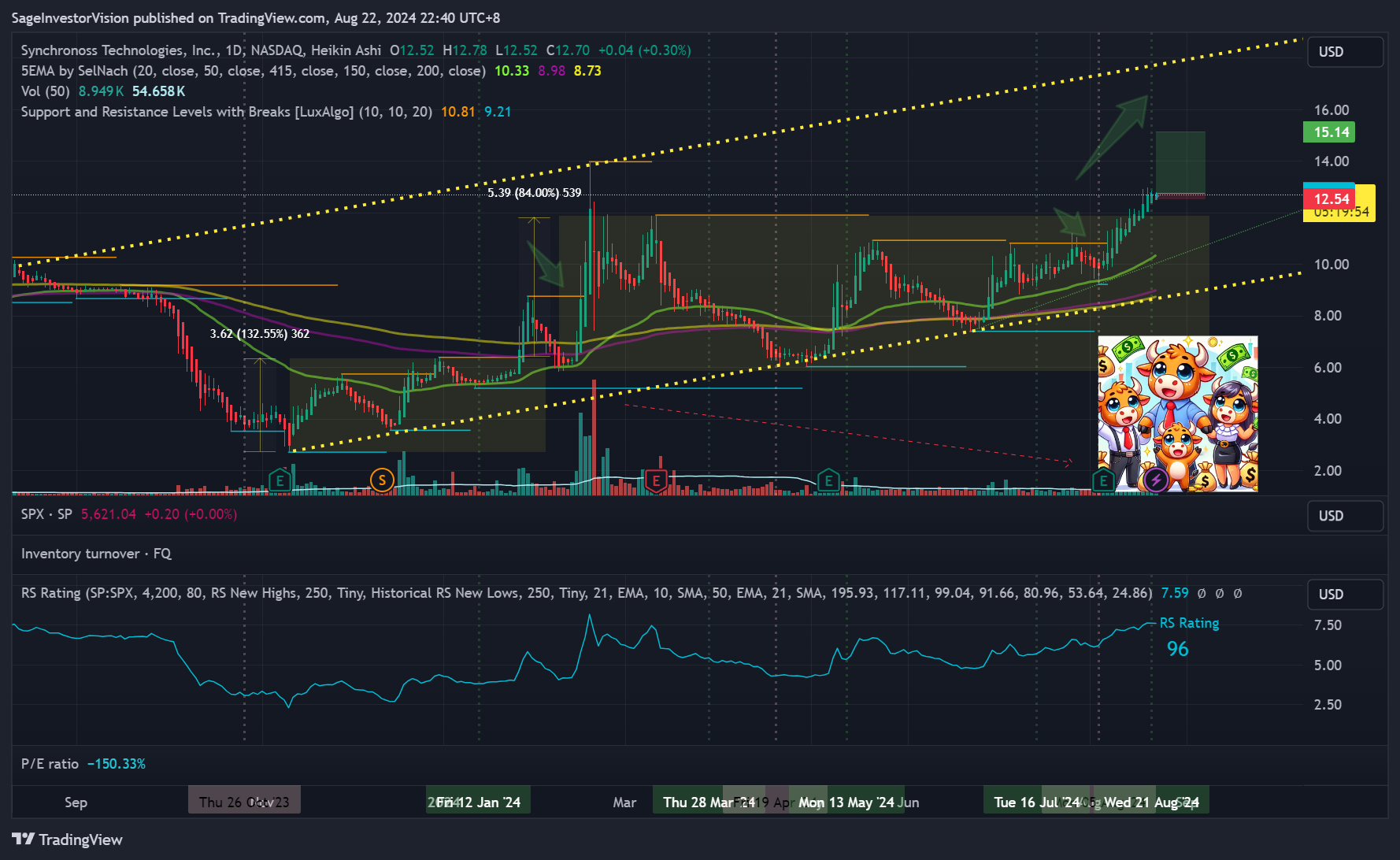
Task: Click the SageInvestorVision published header text
Action: 256,18
